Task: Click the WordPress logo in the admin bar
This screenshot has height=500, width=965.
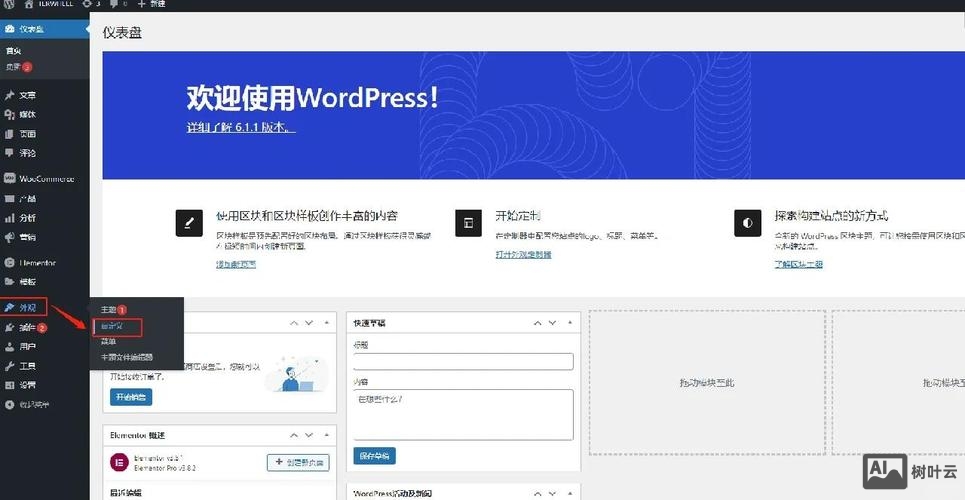Action: point(9,4)
